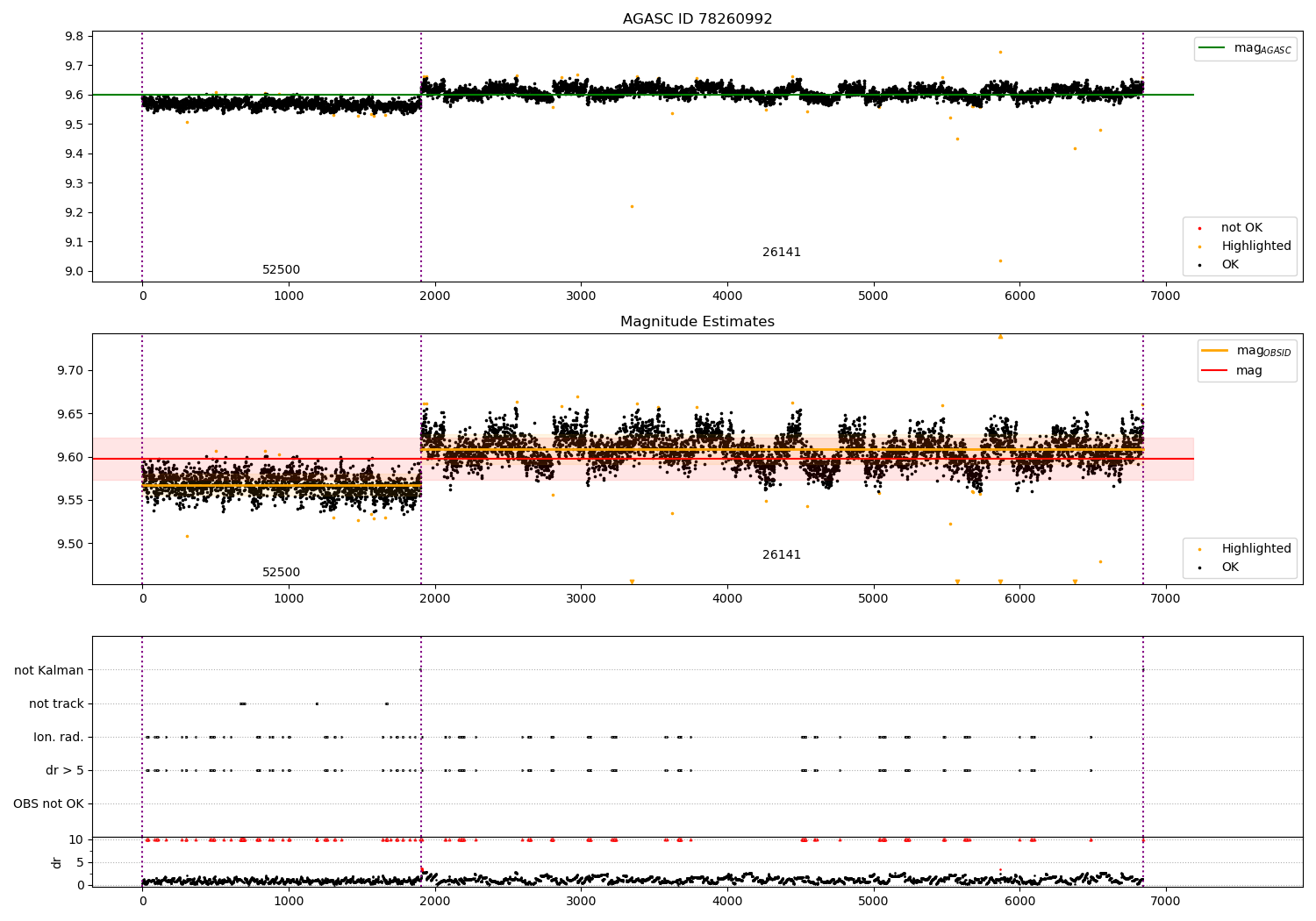Click the 52500 label in top plot
The width and height of the screenshot is (1316, 921).
point(281,270)
